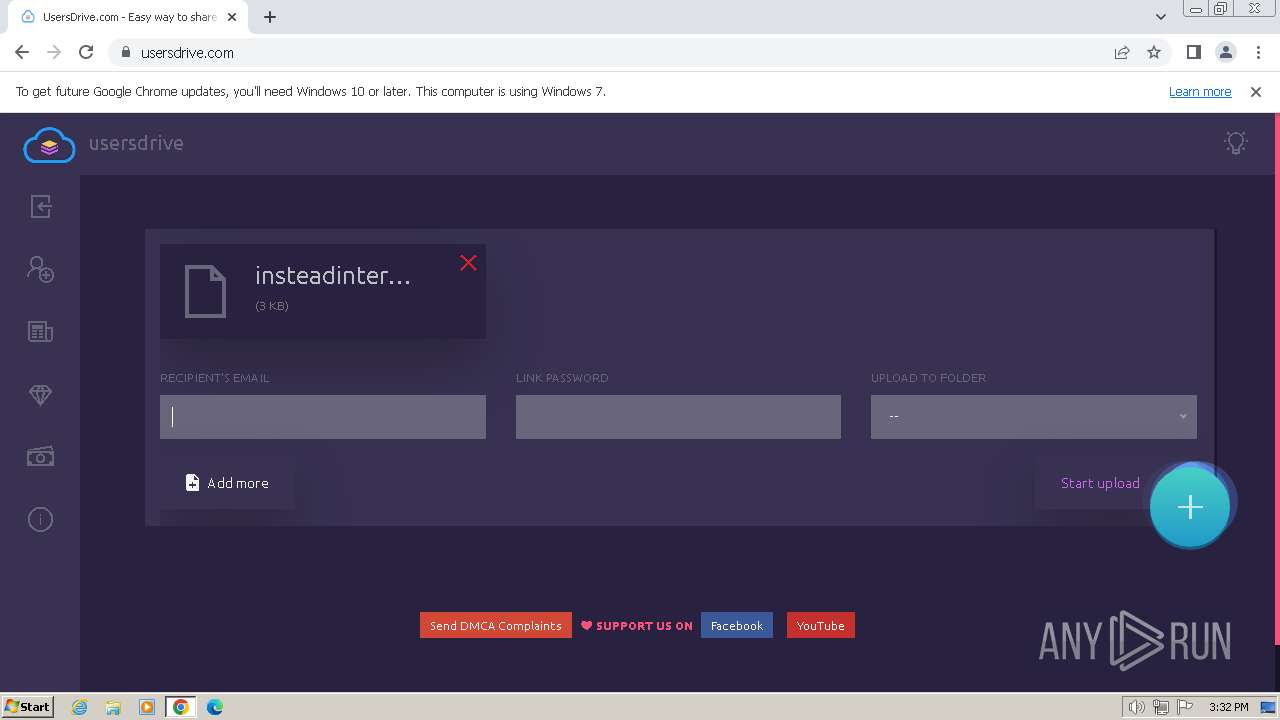
Task: Bookmark this page with star icon
Action: [x=1154, y=52]
